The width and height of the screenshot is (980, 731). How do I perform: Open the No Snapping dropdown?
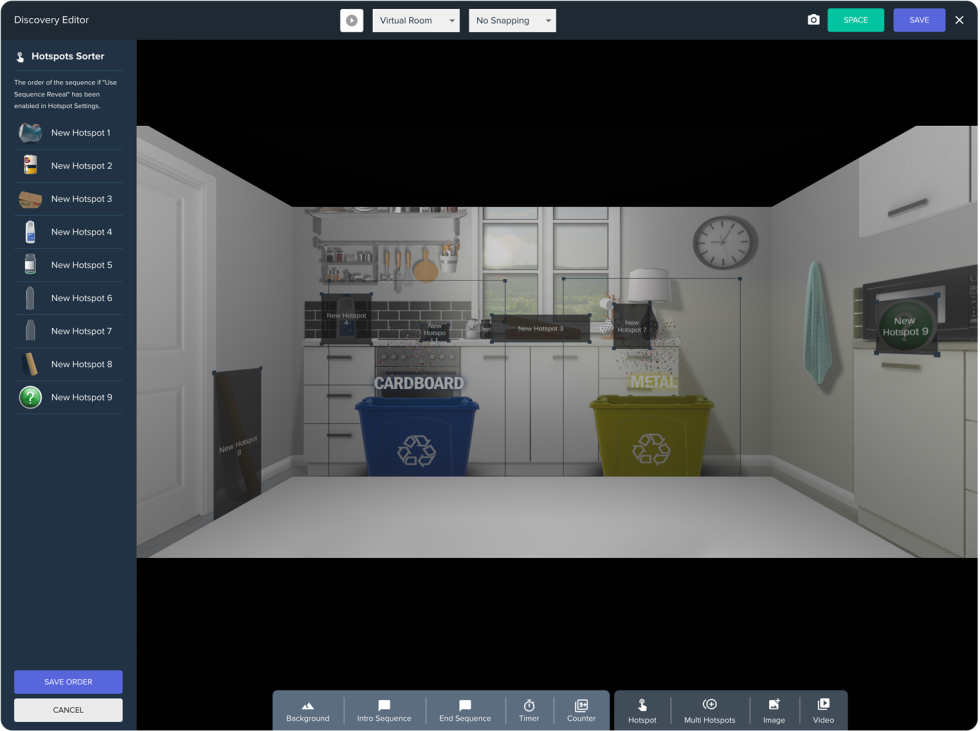tap(512, 20)
